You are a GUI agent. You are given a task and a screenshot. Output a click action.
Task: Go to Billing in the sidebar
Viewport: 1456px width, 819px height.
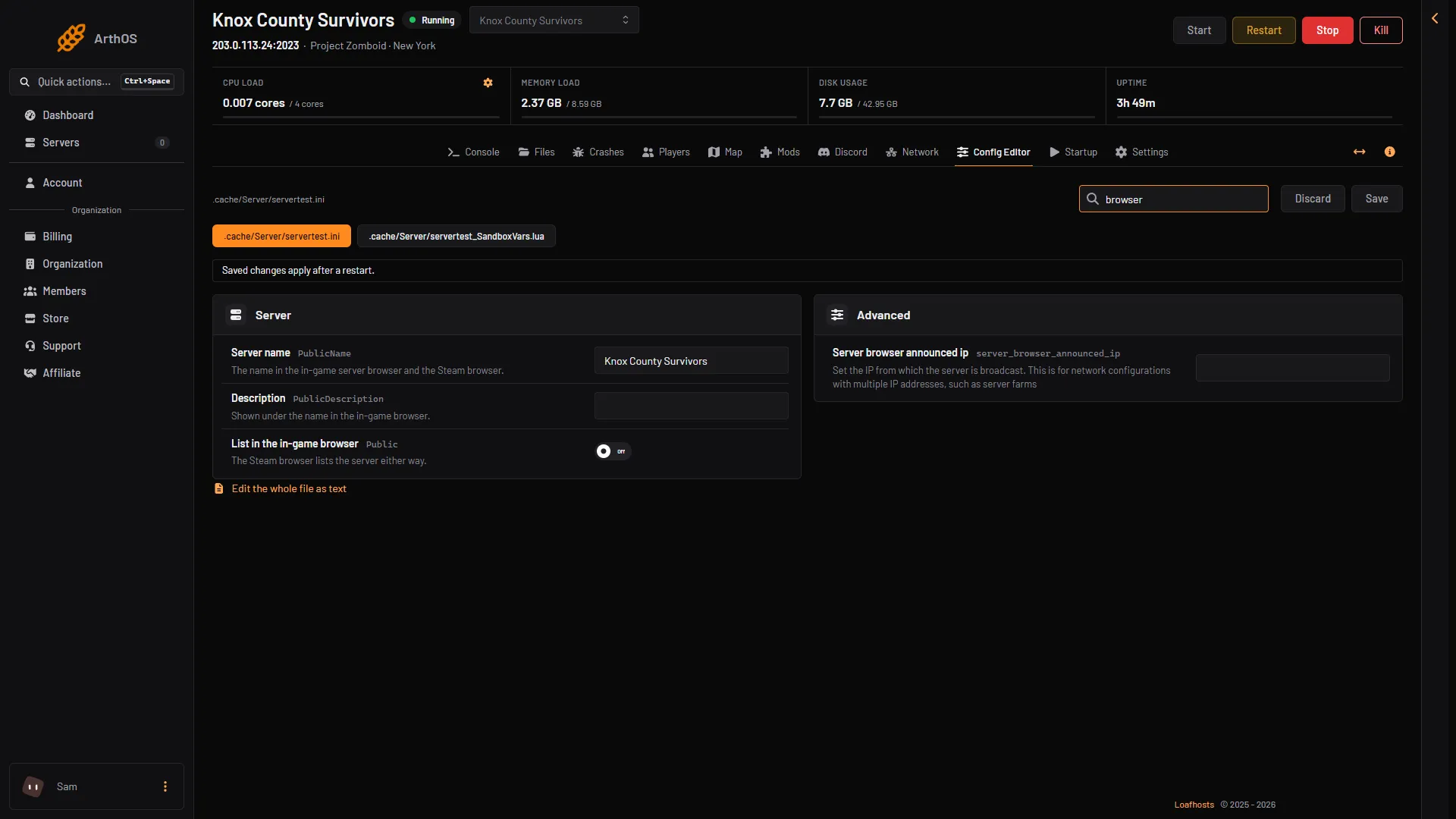(x=96, y=237)
